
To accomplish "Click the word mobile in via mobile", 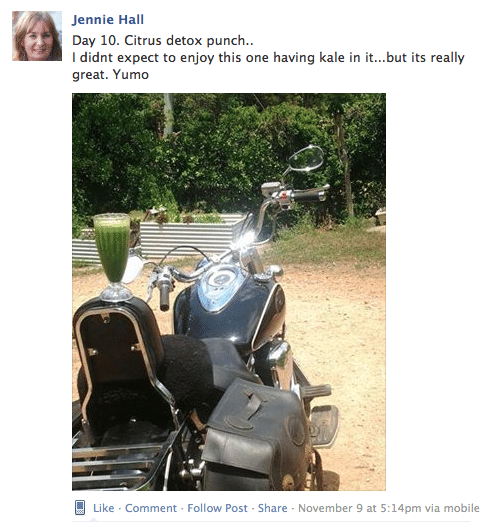I will pos(462,508).
